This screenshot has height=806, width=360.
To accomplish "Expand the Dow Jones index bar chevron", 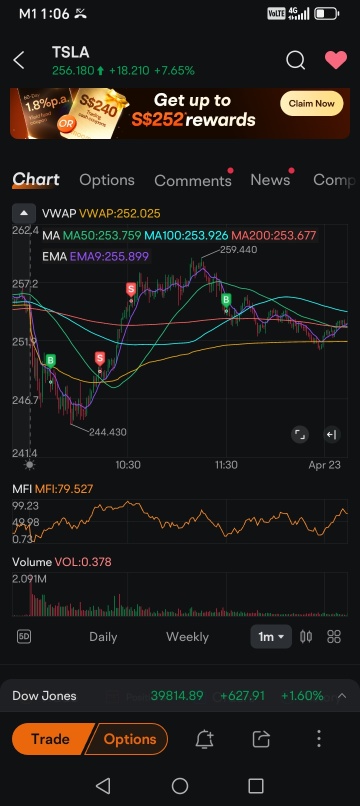I will [342, 696].
